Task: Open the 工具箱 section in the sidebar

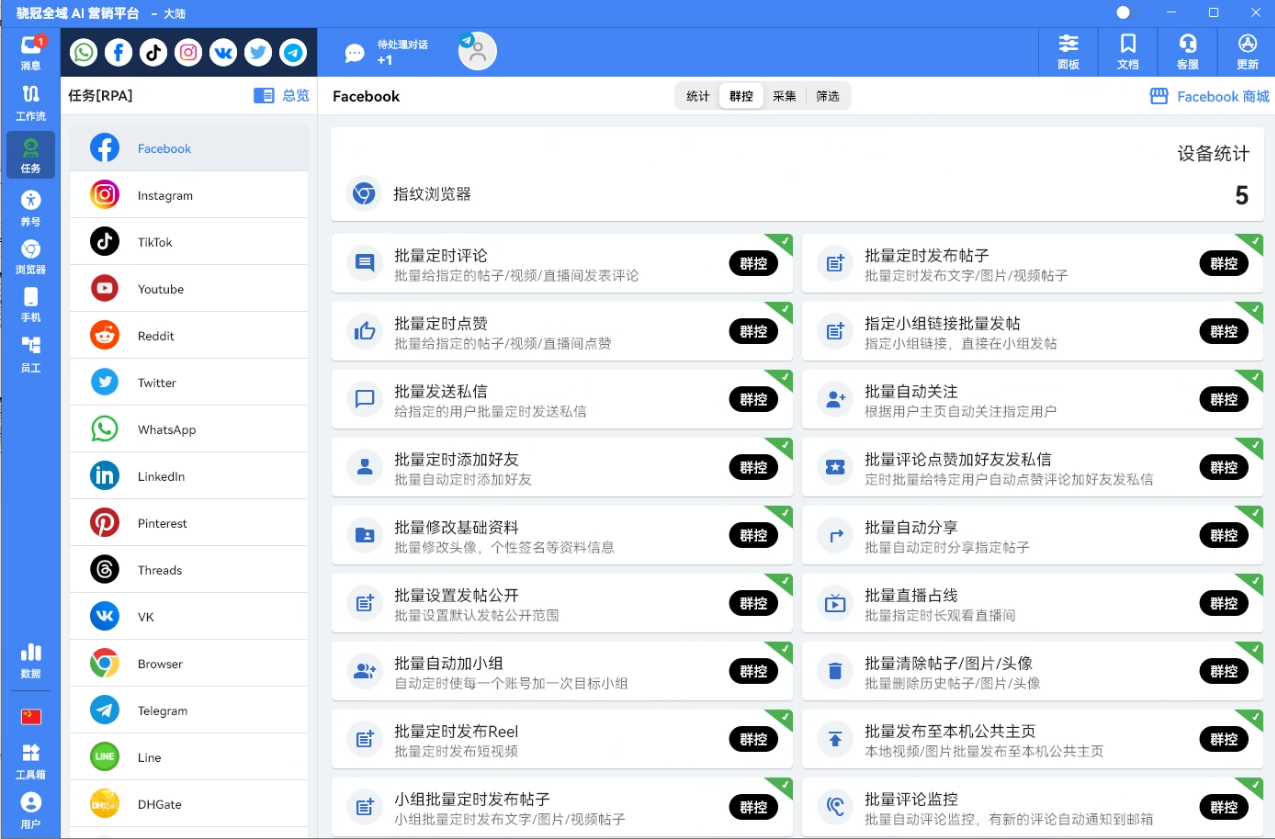Action: coord(30,760)
